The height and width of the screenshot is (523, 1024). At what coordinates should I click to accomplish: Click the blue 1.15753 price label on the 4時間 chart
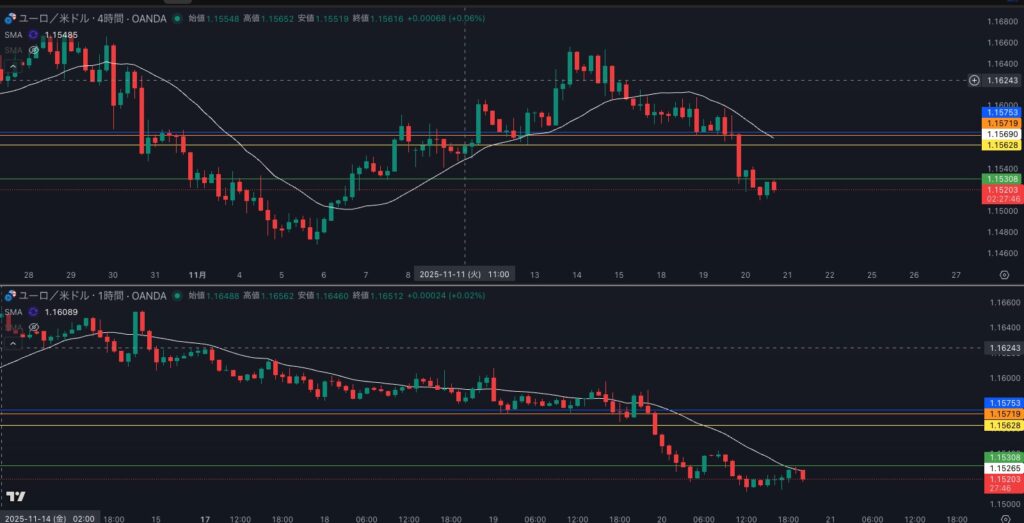[x=1002, y=112]
